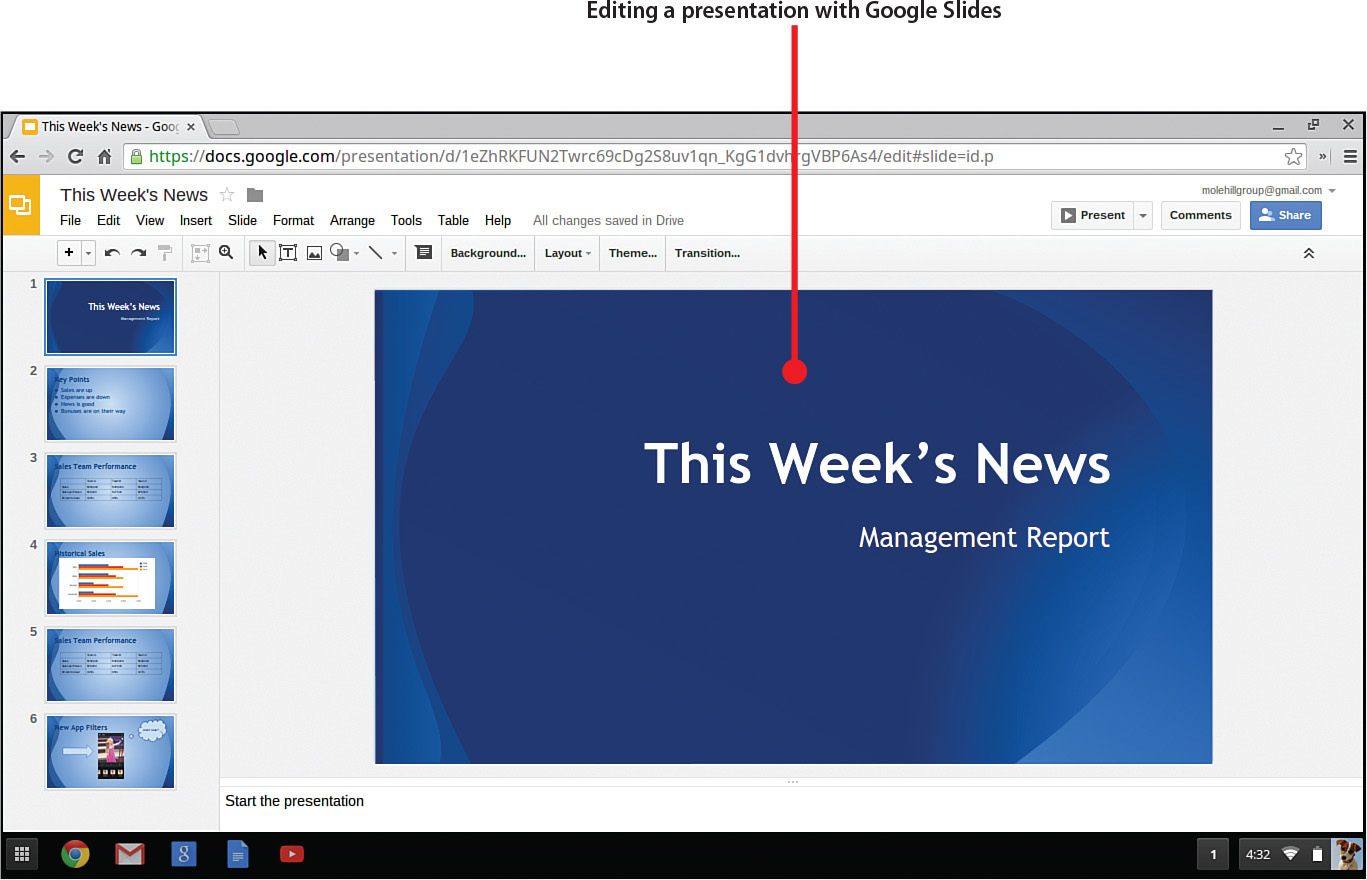Image resolution: width=1367 pixels, height=880 pixels.
Task: Open the Chrome menu hamburger icon
Action: [1350, 157]
